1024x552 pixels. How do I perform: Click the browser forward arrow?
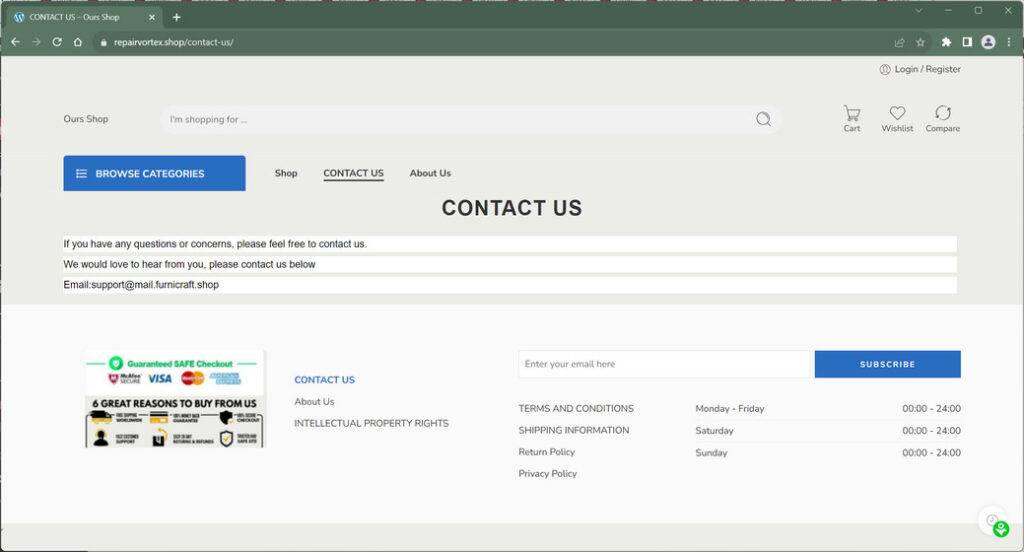(x=37, y=42)
